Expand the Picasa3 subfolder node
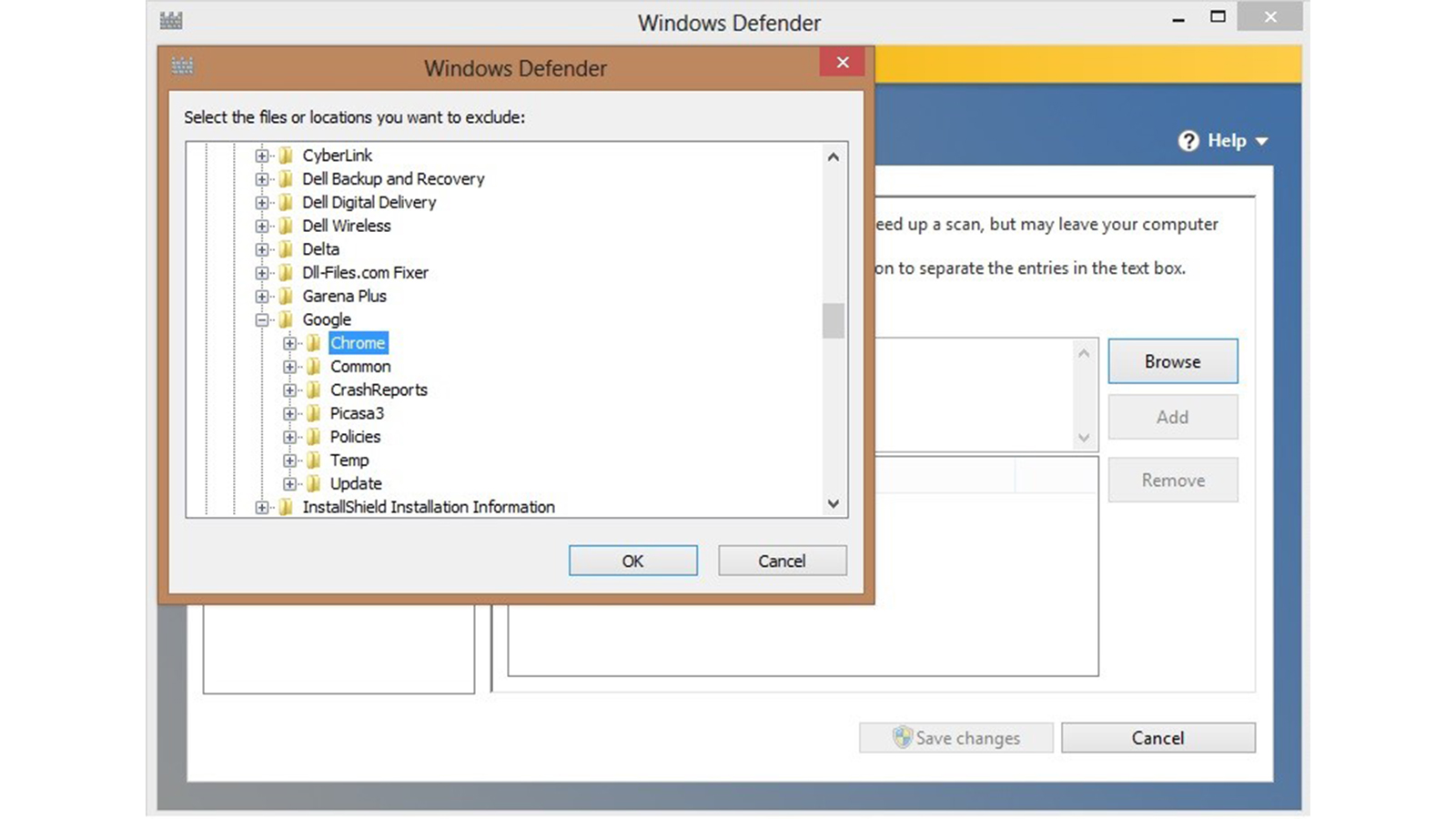This screenshot has height=819, width=1456. 289,414
